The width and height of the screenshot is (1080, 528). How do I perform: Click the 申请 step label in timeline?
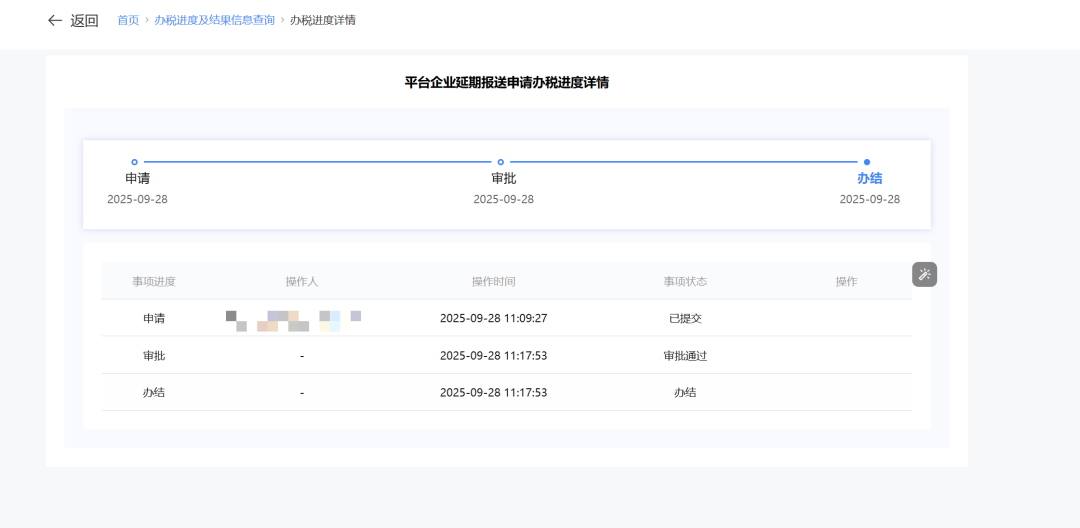(137, 179)
